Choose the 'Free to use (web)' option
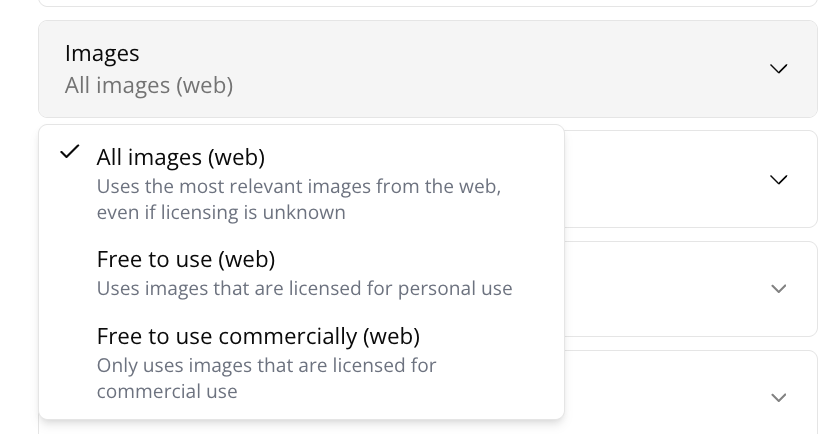The width and height of the screenshot is (834, 434). tap(185, 259)
